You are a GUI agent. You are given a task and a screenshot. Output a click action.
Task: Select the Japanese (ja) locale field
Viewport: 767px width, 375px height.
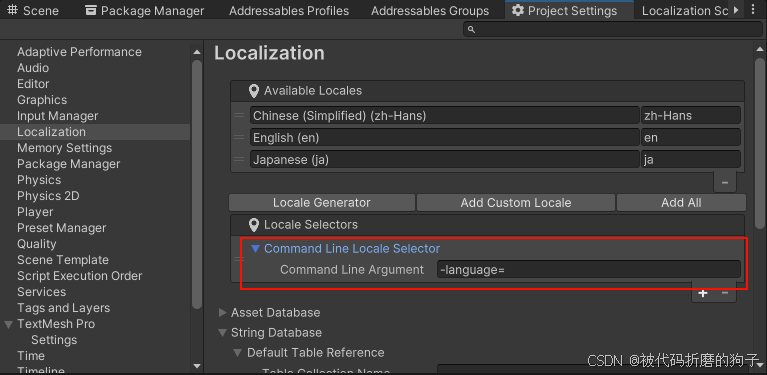(x=444, y=159)
